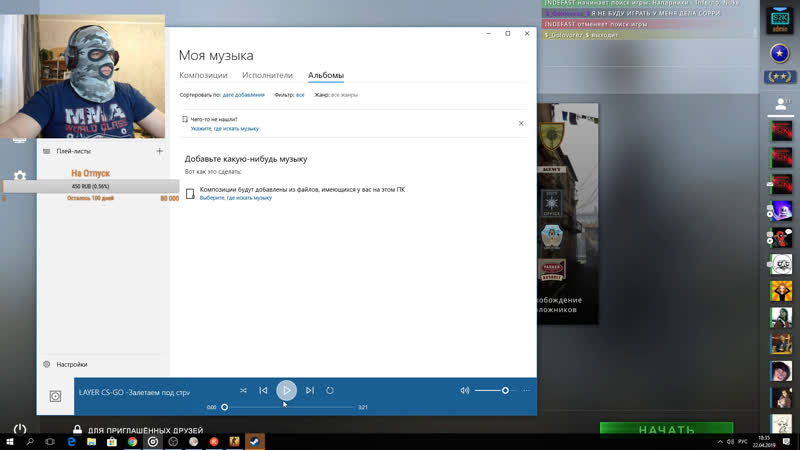Click link 'Выберите, где искать музыку'
800x450 pixels.
point(236,198)
